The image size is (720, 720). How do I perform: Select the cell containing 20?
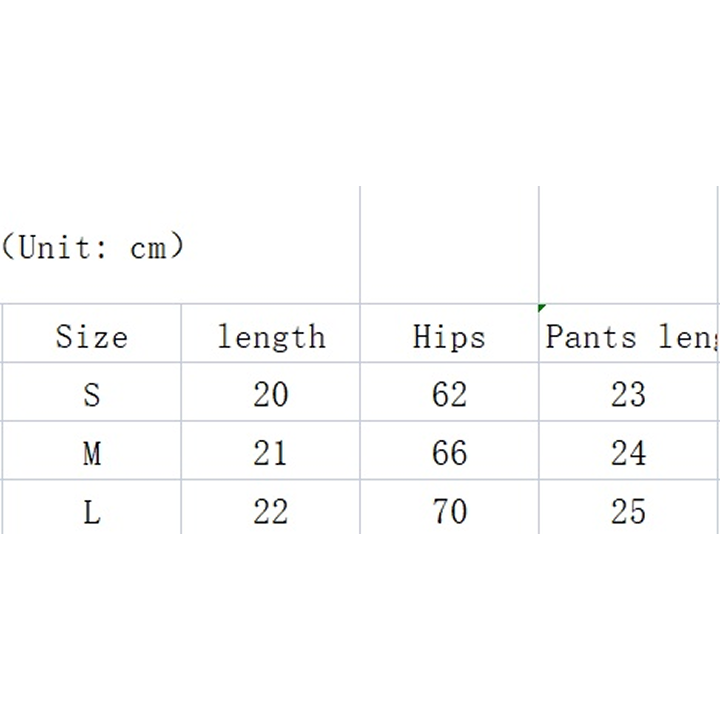tap(271, 394)
